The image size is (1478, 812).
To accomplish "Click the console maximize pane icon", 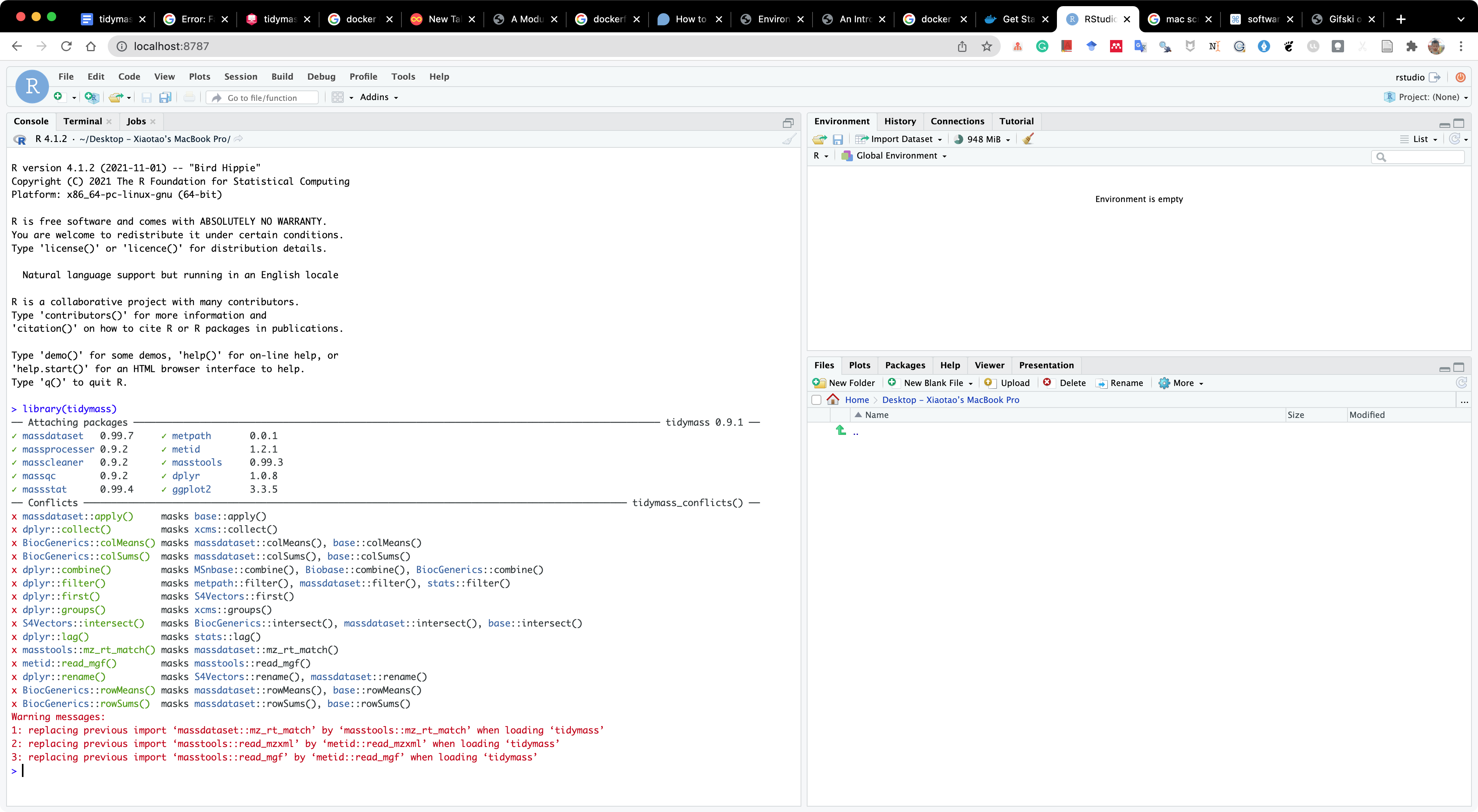I will pyautogui.click(x=788, y=123).
